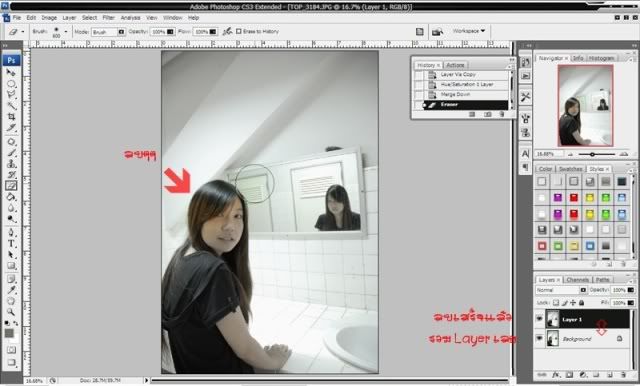The width and height of the screenshot is (640, 386).
Task: Open the layer Opacity arrow
Action: (631, 290)
